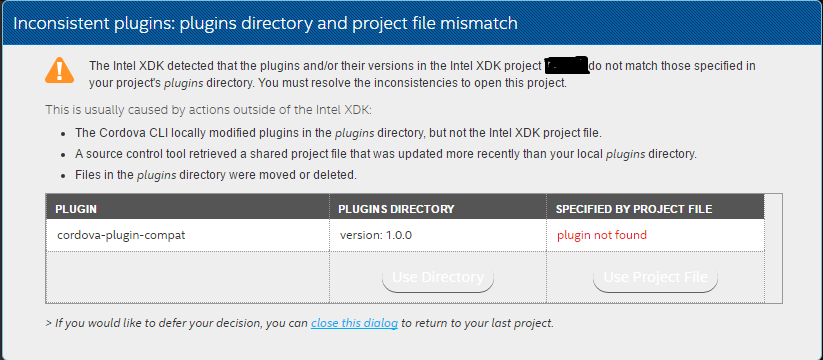
Task: Select the cordova-plugin-compat row entry
Action: 121,235
